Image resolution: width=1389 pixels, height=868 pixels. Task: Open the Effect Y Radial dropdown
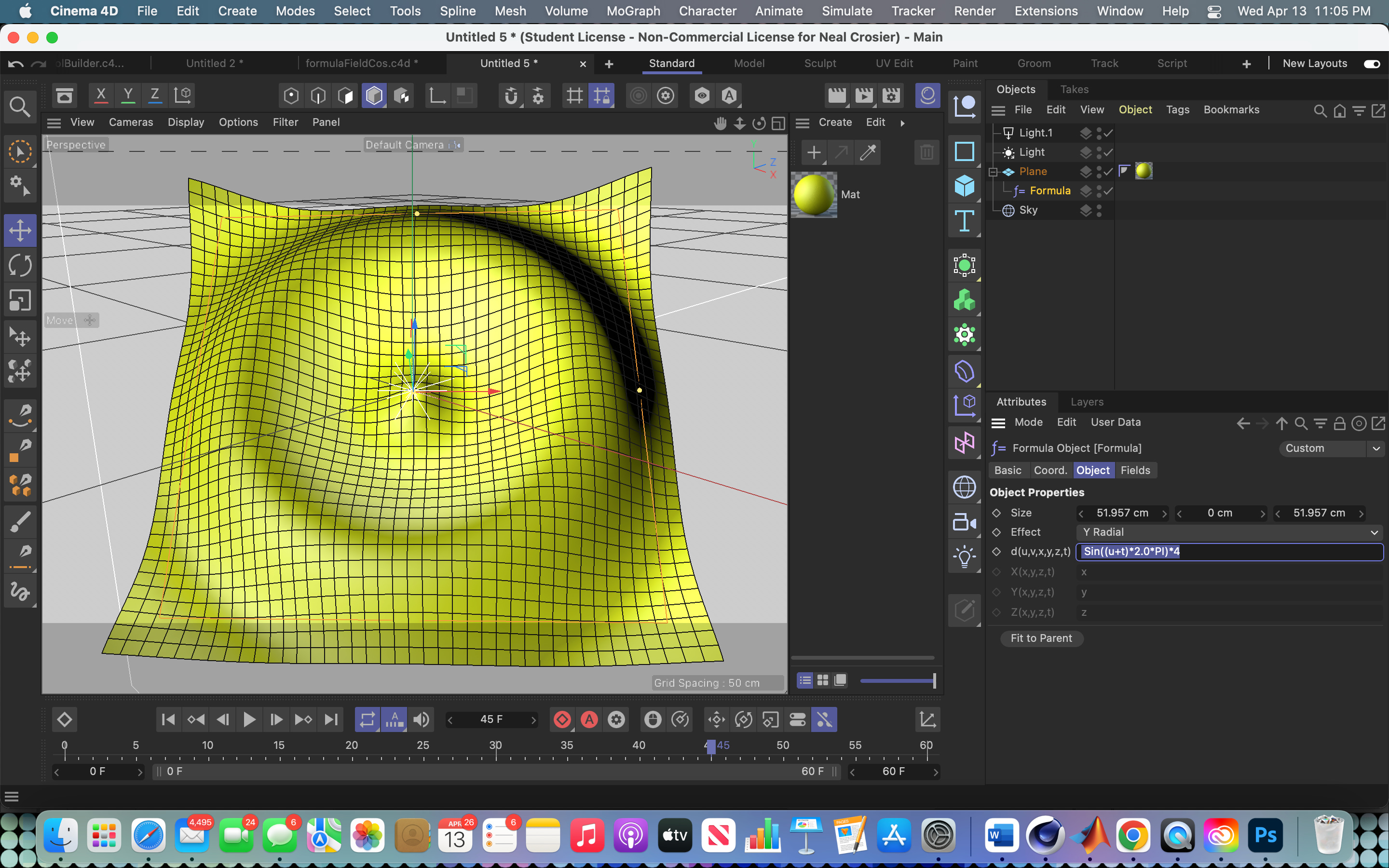1229,532
